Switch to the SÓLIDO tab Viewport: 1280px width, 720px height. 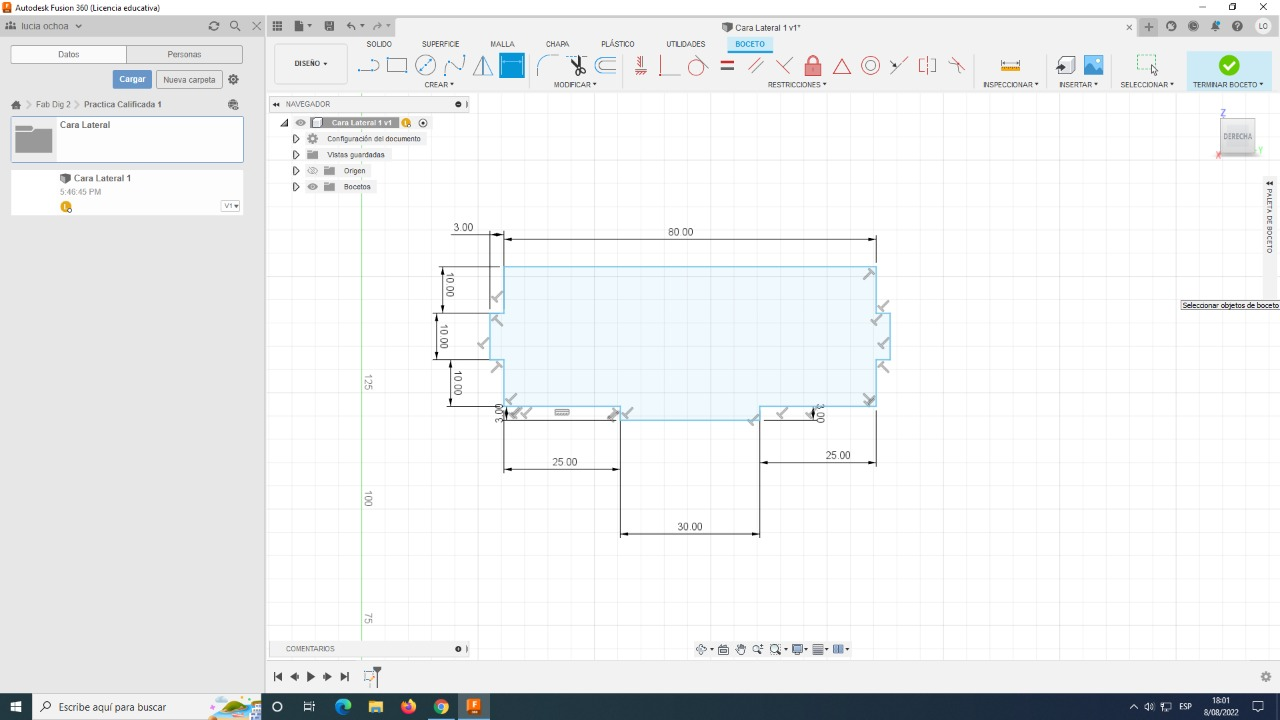(379, 44)
